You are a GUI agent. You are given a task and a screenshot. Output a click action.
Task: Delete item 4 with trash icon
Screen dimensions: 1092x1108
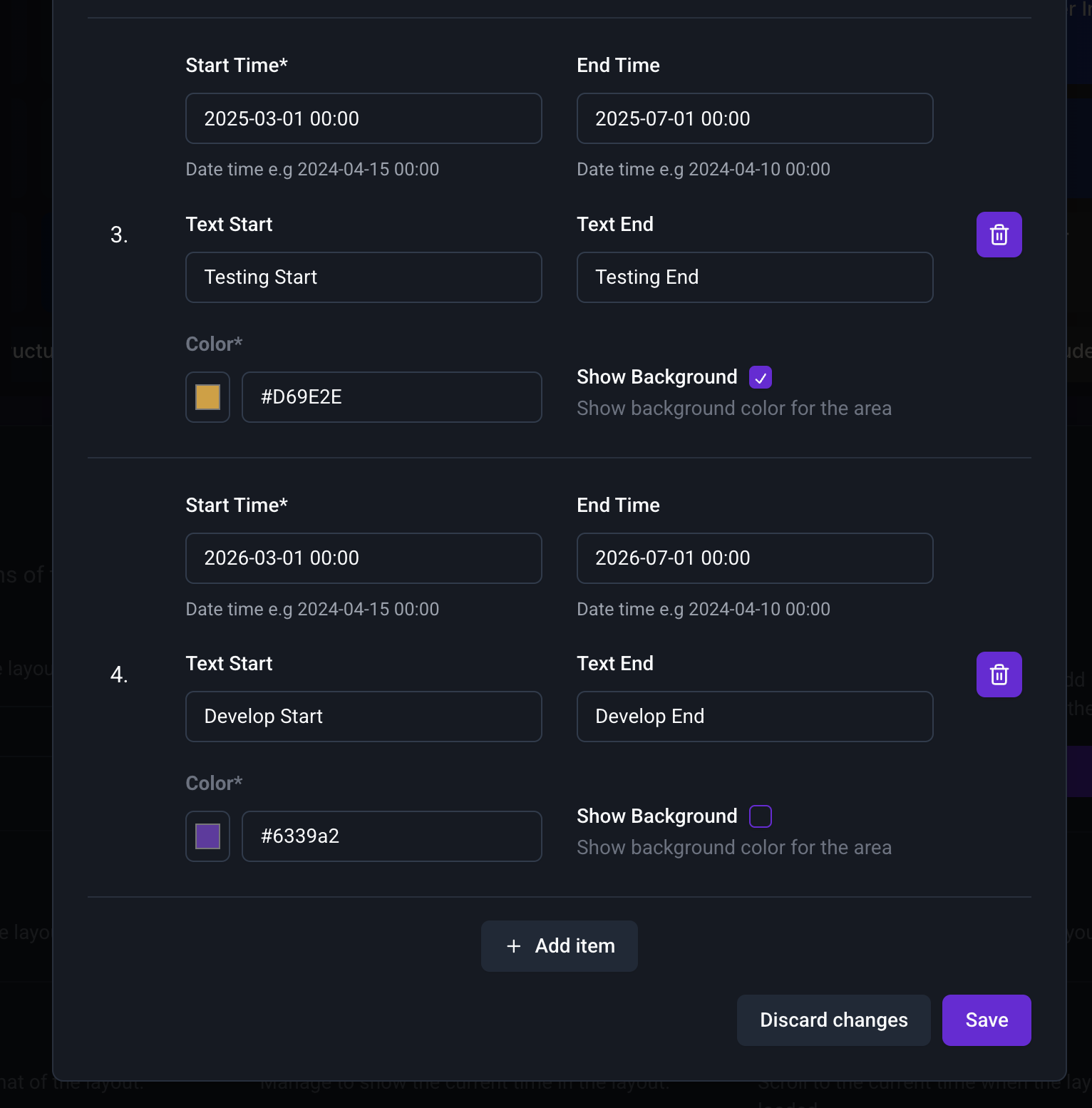coord(999,674)
